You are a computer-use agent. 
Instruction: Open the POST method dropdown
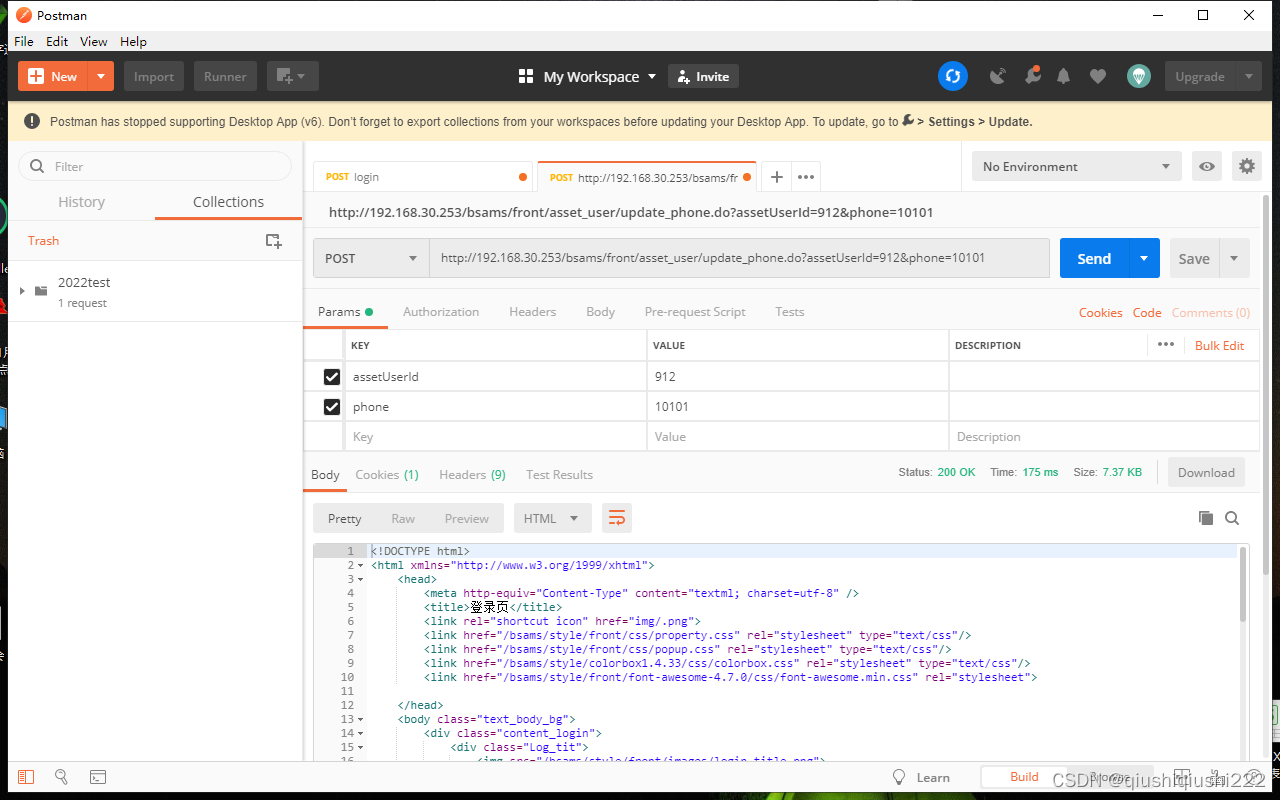[x=371, y=258]
